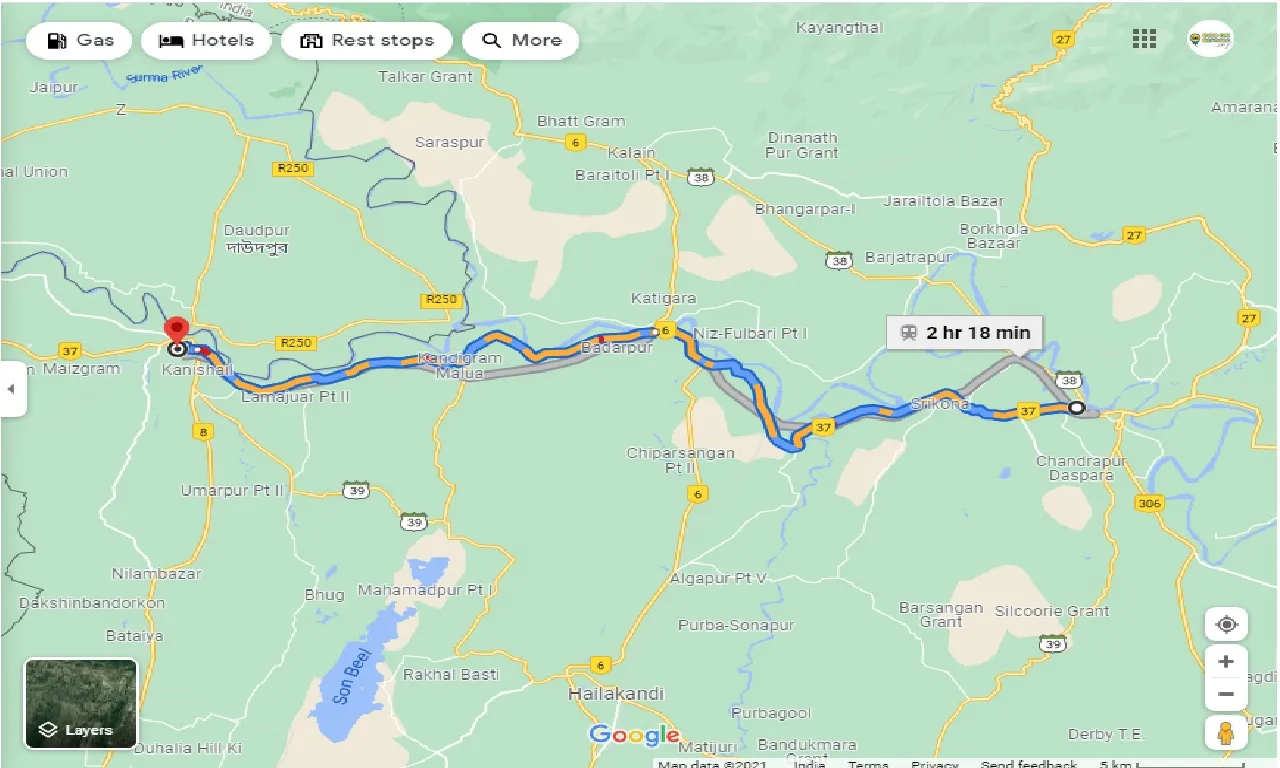The height and width of the screenshot is (768, 1280).
Task: Zoom out with the minus button
Action: (x=1226, y=694)
